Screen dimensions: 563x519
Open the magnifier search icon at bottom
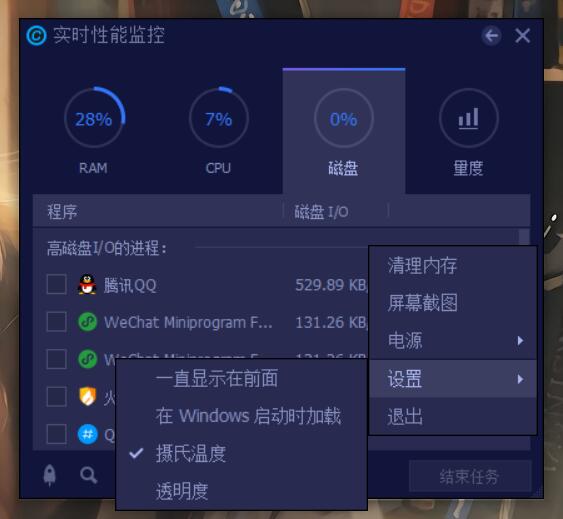(x=88, y=475)
